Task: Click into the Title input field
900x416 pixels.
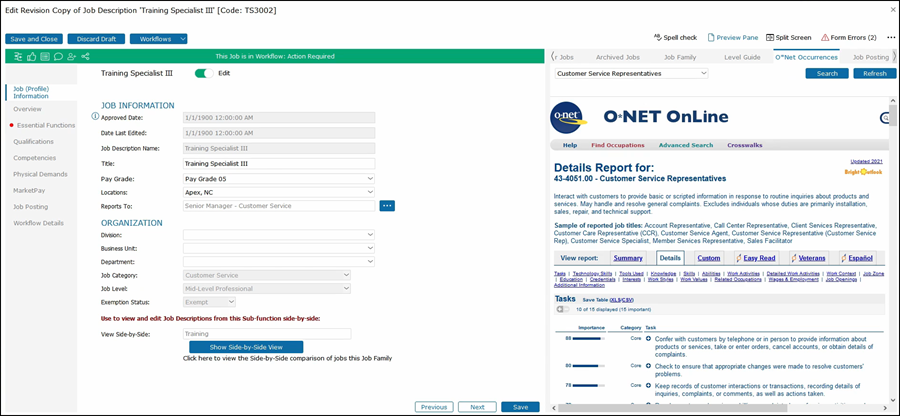Action: pos(278,163)
